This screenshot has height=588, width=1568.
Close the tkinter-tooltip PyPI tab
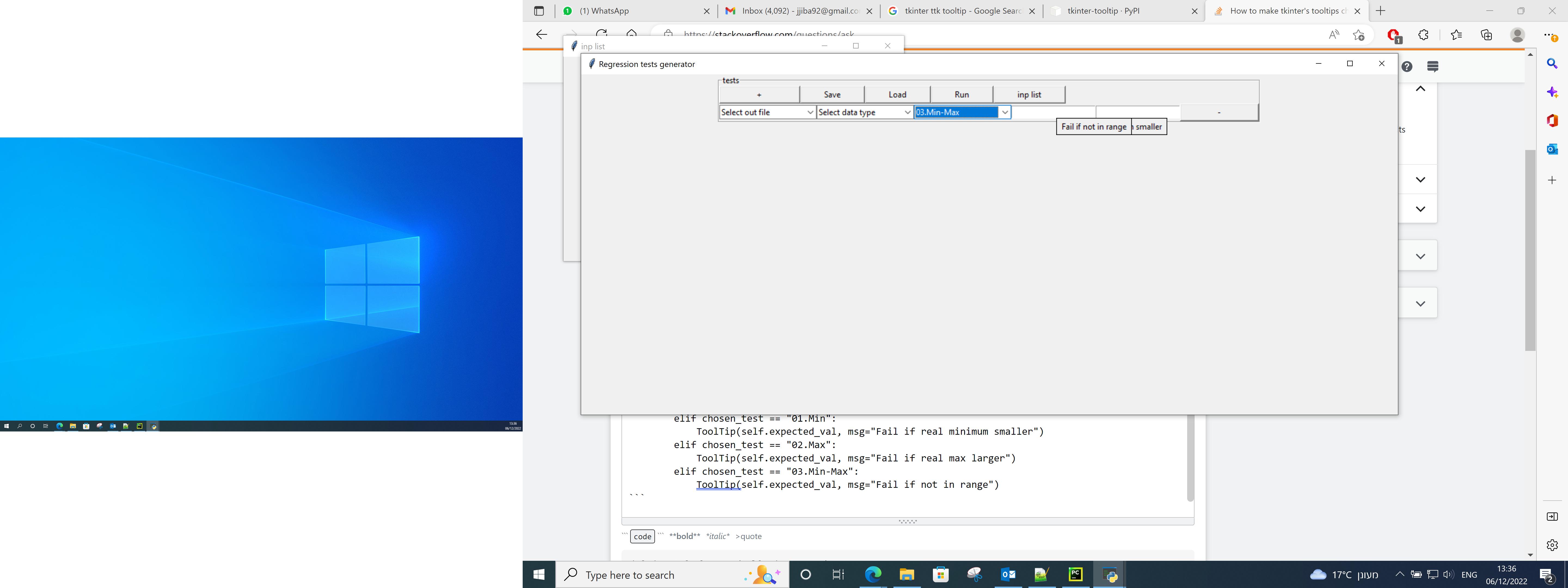tap(1194, 11)
